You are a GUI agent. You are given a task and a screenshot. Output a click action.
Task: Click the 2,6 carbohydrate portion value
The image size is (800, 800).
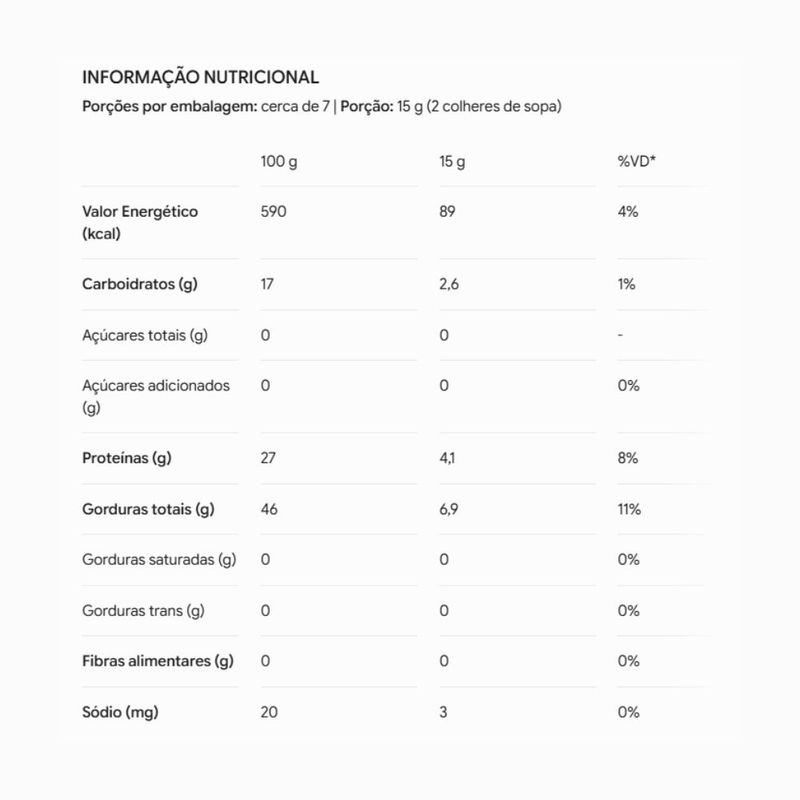pos(449,284)
